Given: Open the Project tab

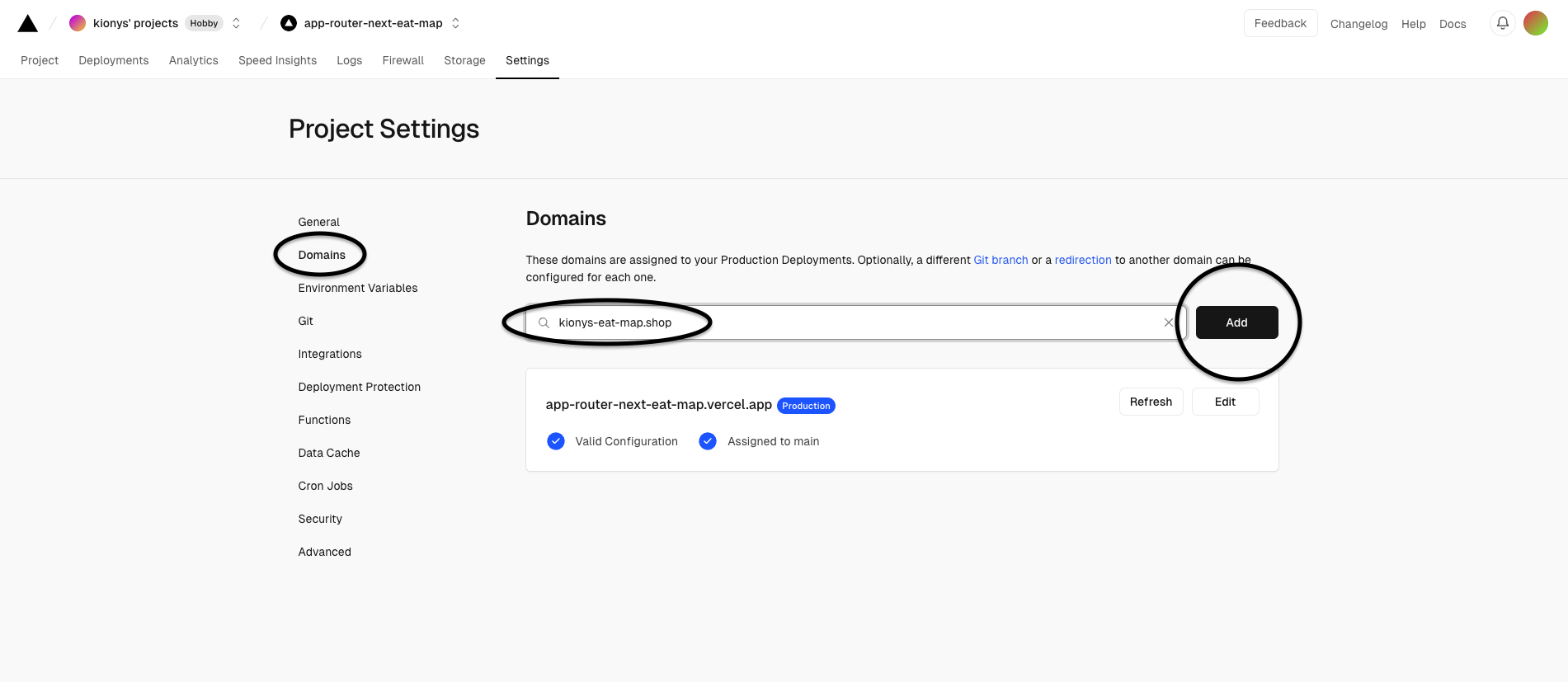Looking at the screenshot, I should [x=40, y=60].
